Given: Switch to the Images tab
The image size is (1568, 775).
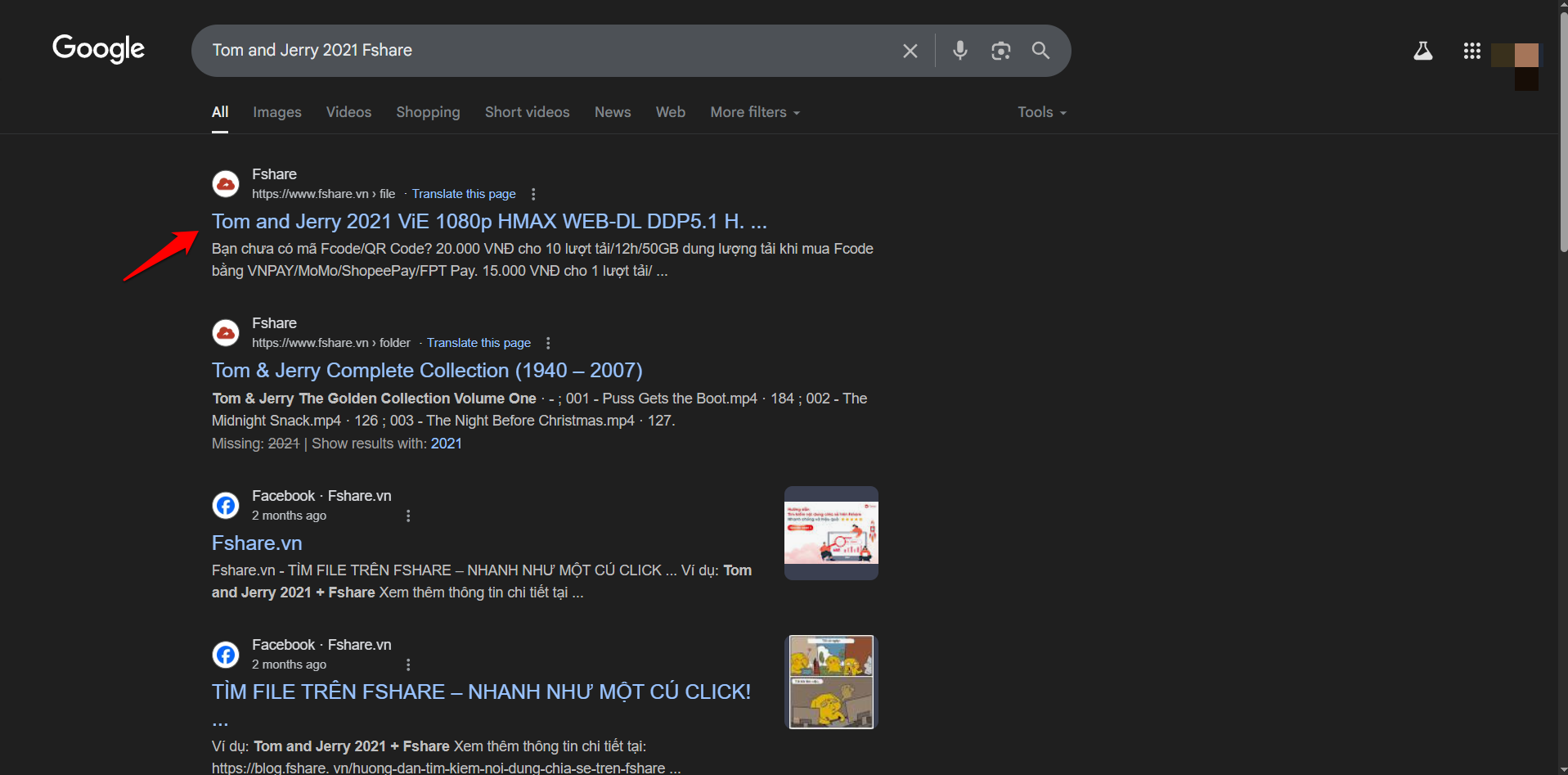Looking at the screenshot, I should point(277,112).
